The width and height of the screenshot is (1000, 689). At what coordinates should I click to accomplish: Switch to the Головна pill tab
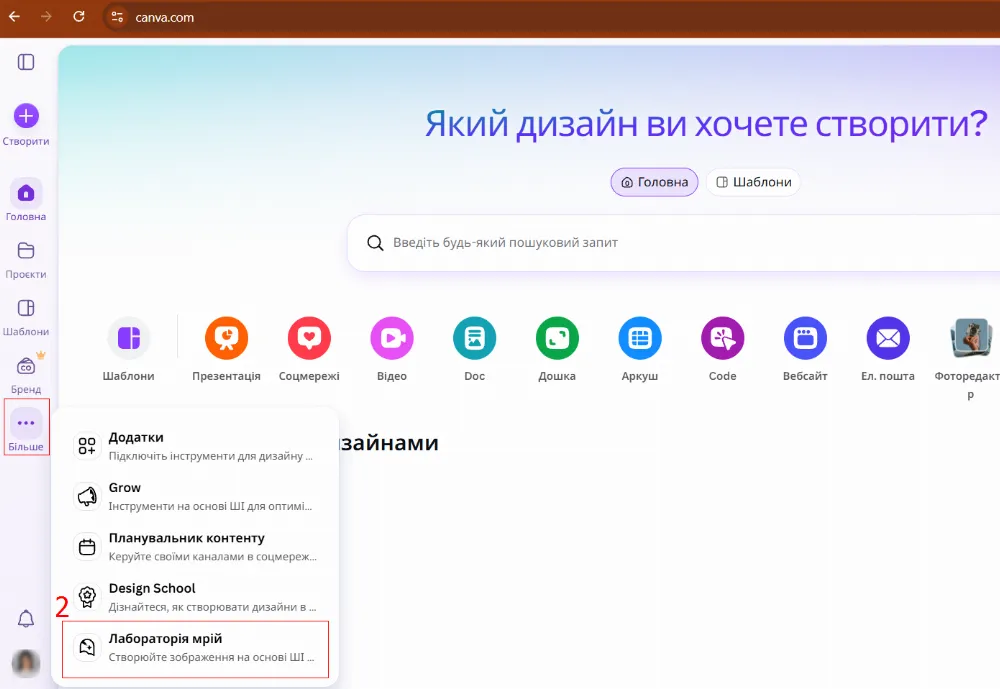654,182
